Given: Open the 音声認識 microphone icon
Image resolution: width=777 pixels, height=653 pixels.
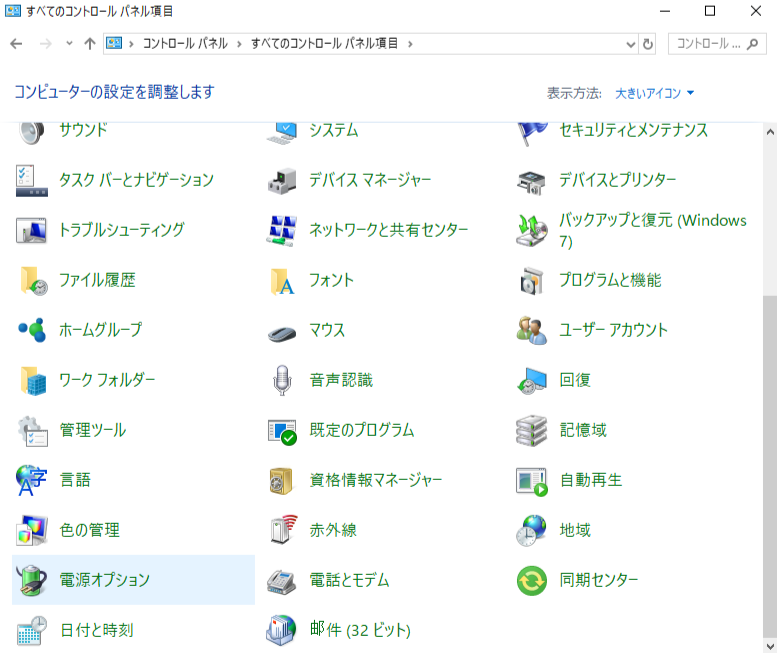Looking at the screenshot, I should pyautogui.click(x=282, y=380).
